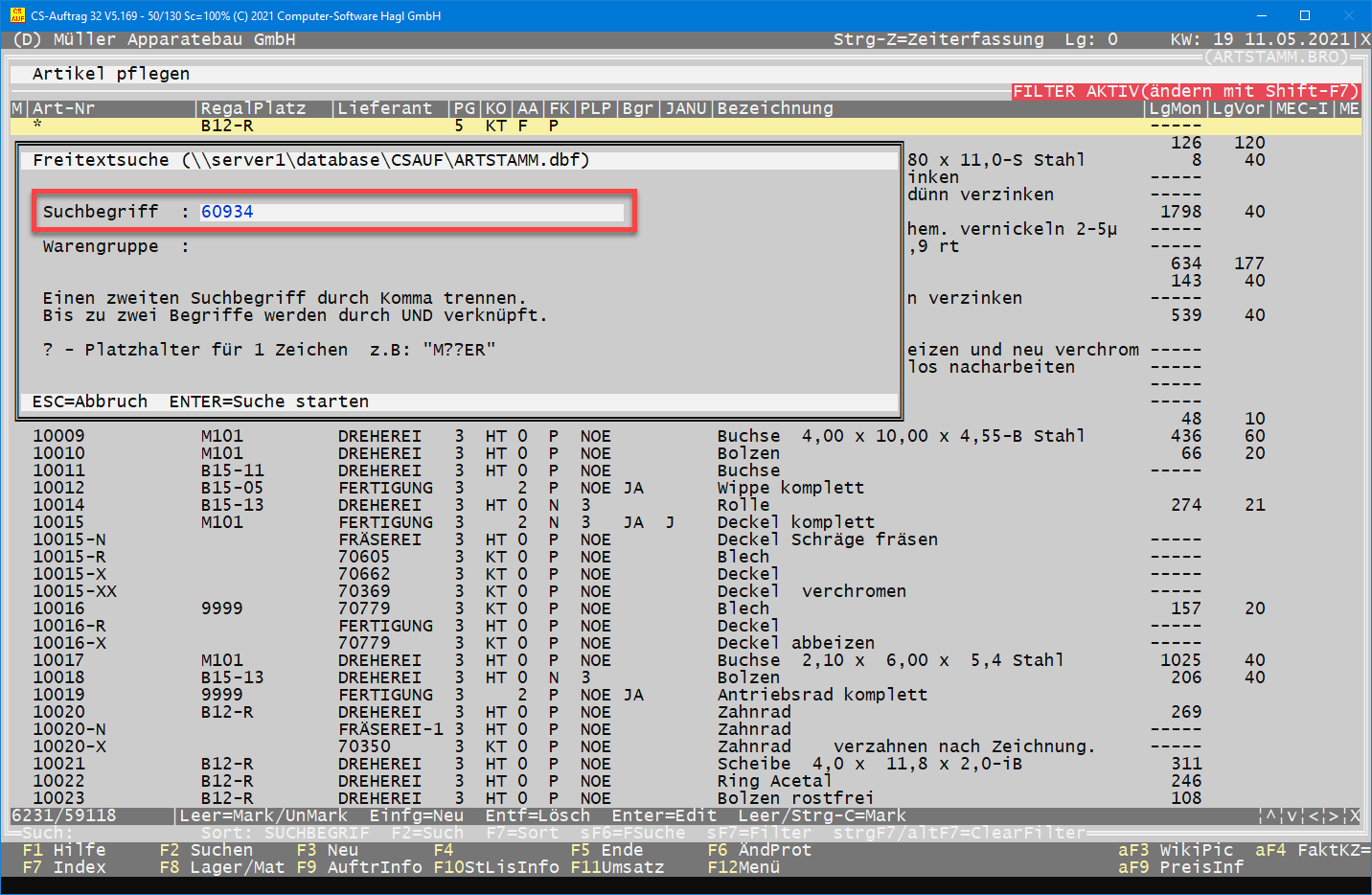Click the Bezeichnung column header
Image resolution: width=1372 pixels, height=895 pixels.
point(775,108)
